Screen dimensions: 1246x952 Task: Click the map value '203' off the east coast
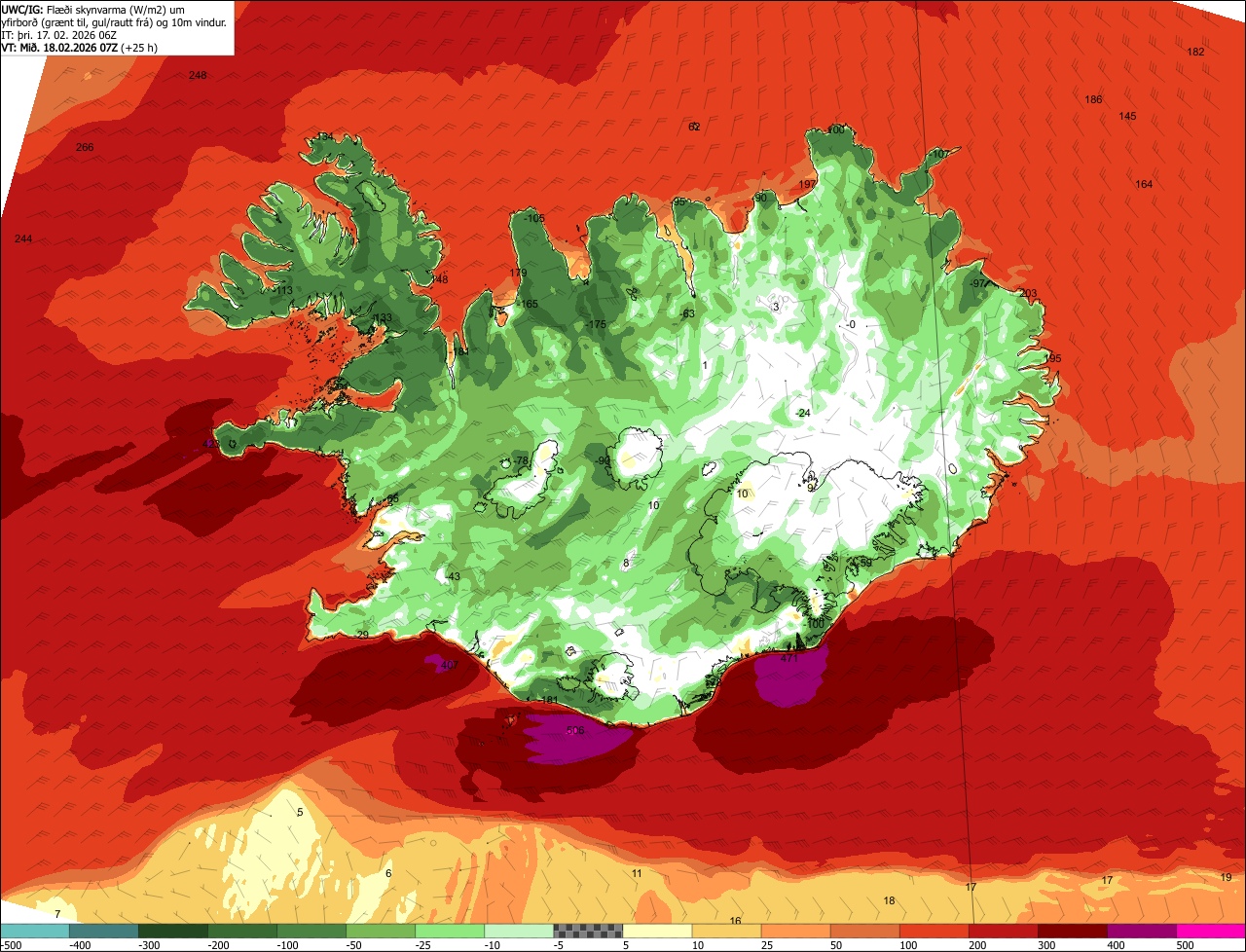[x=1029, y=293]
